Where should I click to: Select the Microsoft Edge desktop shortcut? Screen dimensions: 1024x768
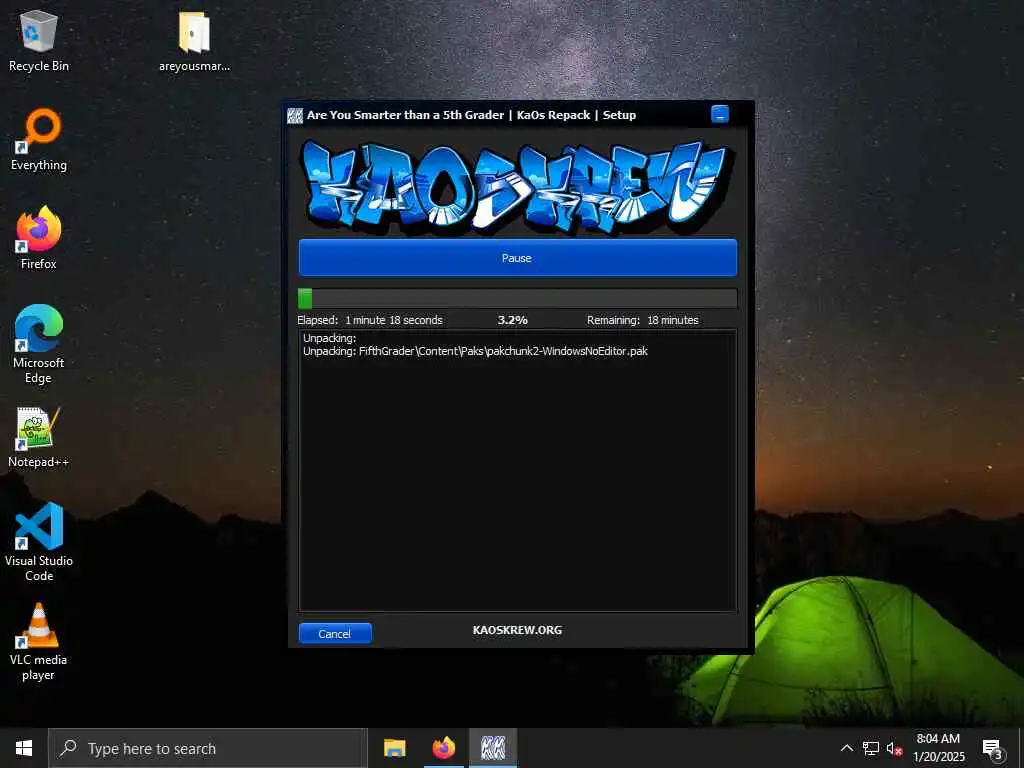click(x=39, y=344)
